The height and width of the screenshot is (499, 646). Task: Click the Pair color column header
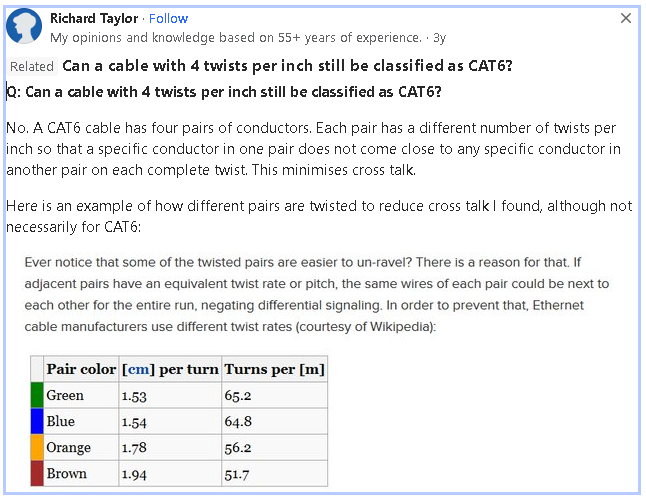pyautogui.click(x=81, y=369)
